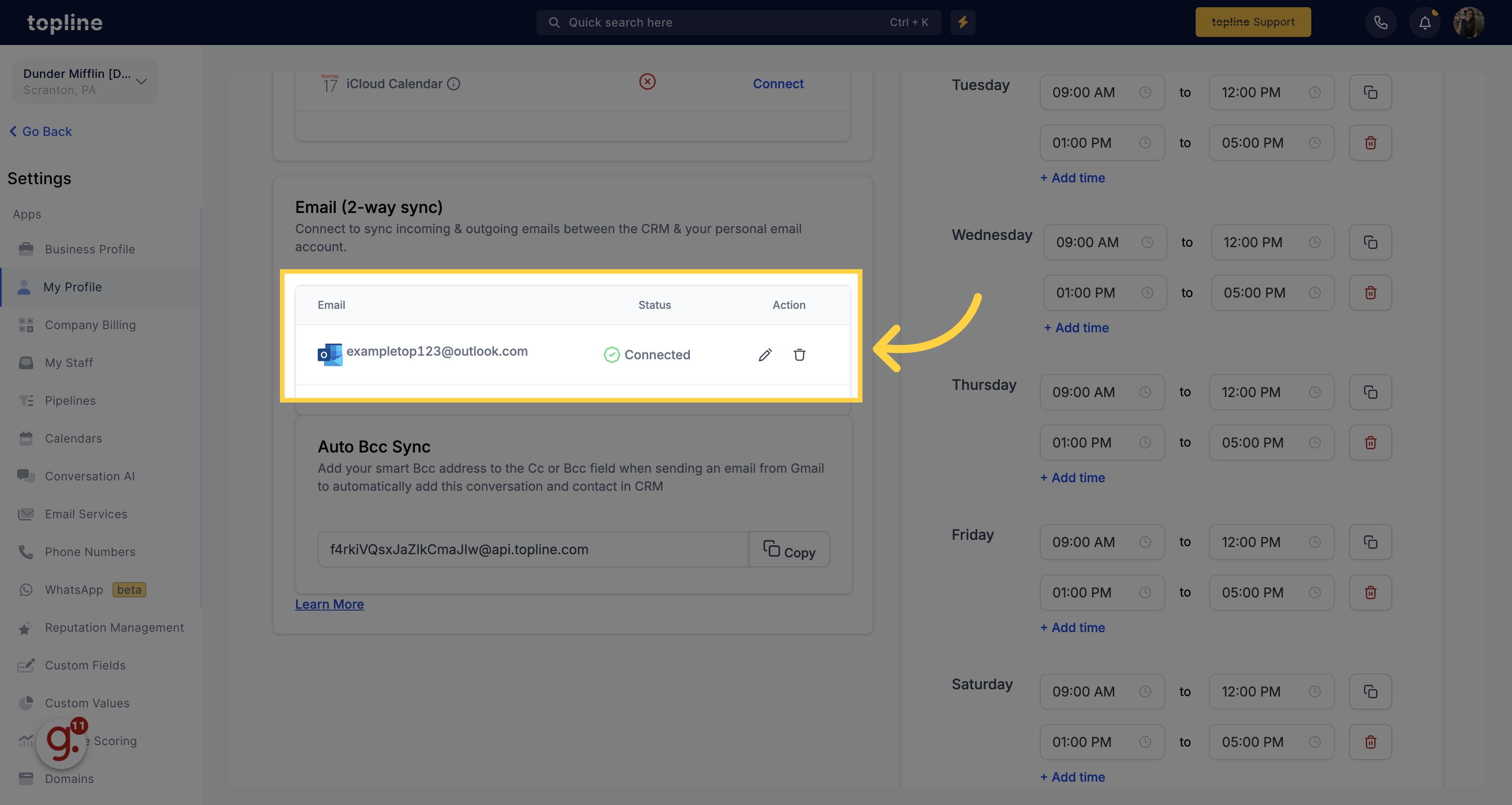Click the duplicate time slot icon for Saturday

pyautogui.click(x=1370, y=691)
